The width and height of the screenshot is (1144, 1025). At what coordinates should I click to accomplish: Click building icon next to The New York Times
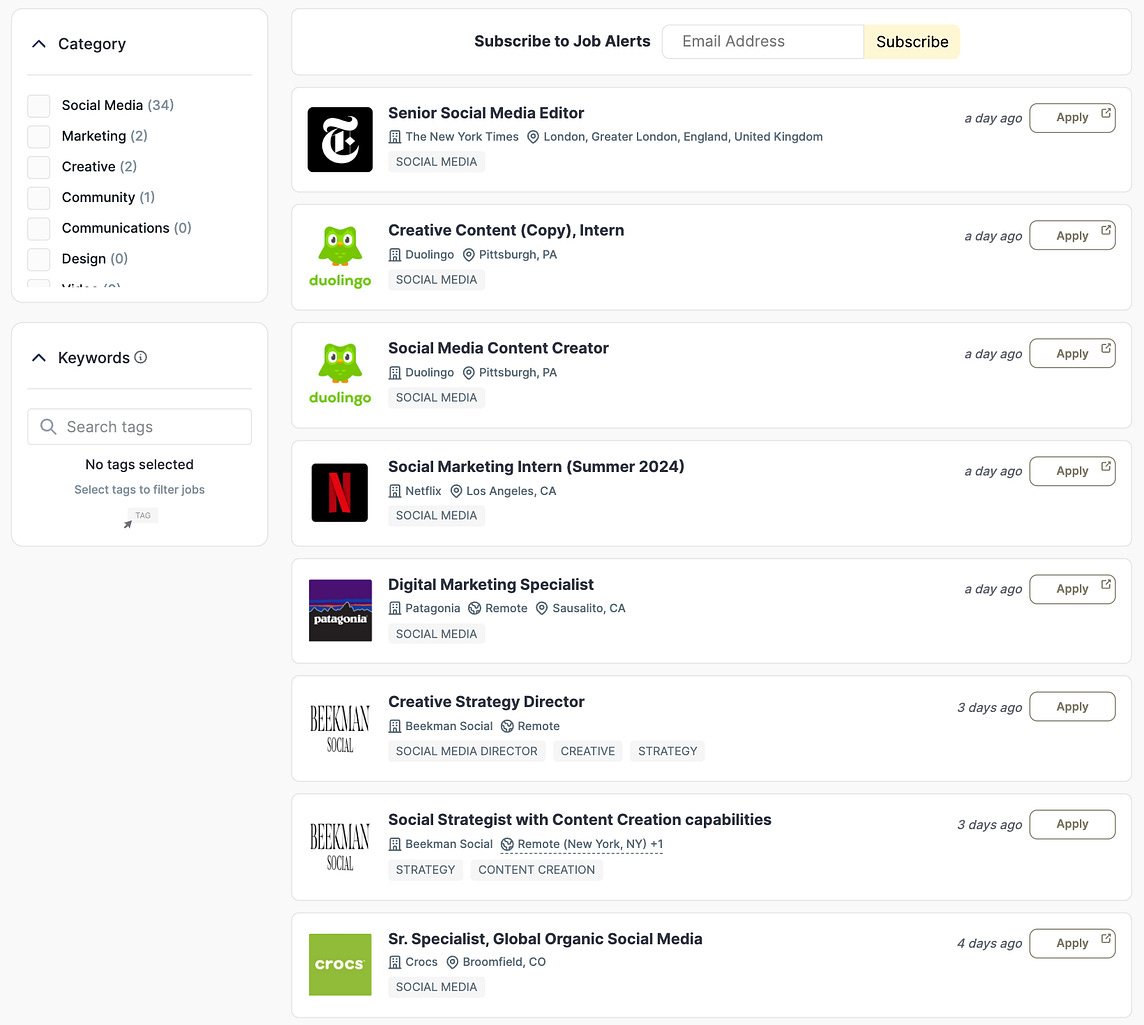395,137
